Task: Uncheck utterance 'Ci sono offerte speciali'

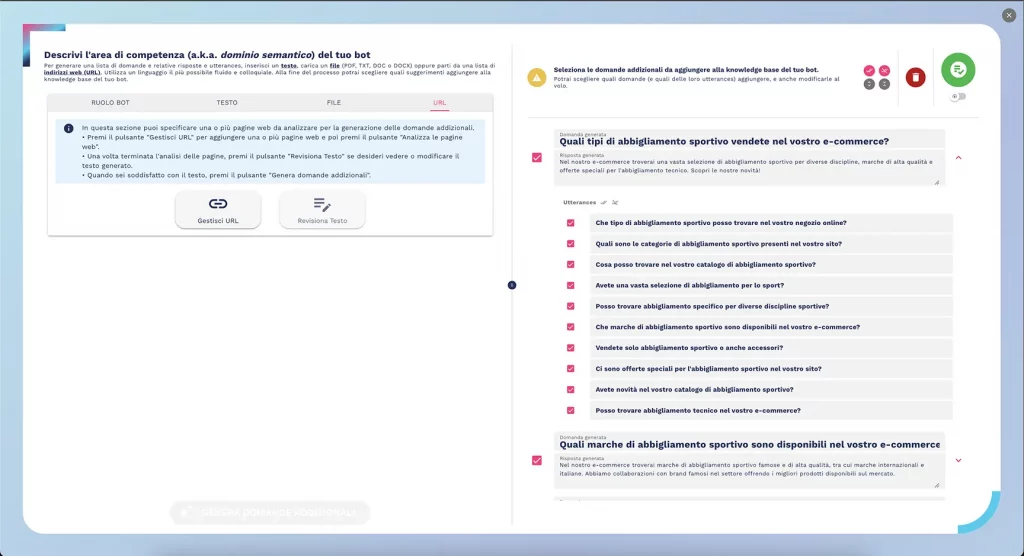Action: [x=571, y=368]
